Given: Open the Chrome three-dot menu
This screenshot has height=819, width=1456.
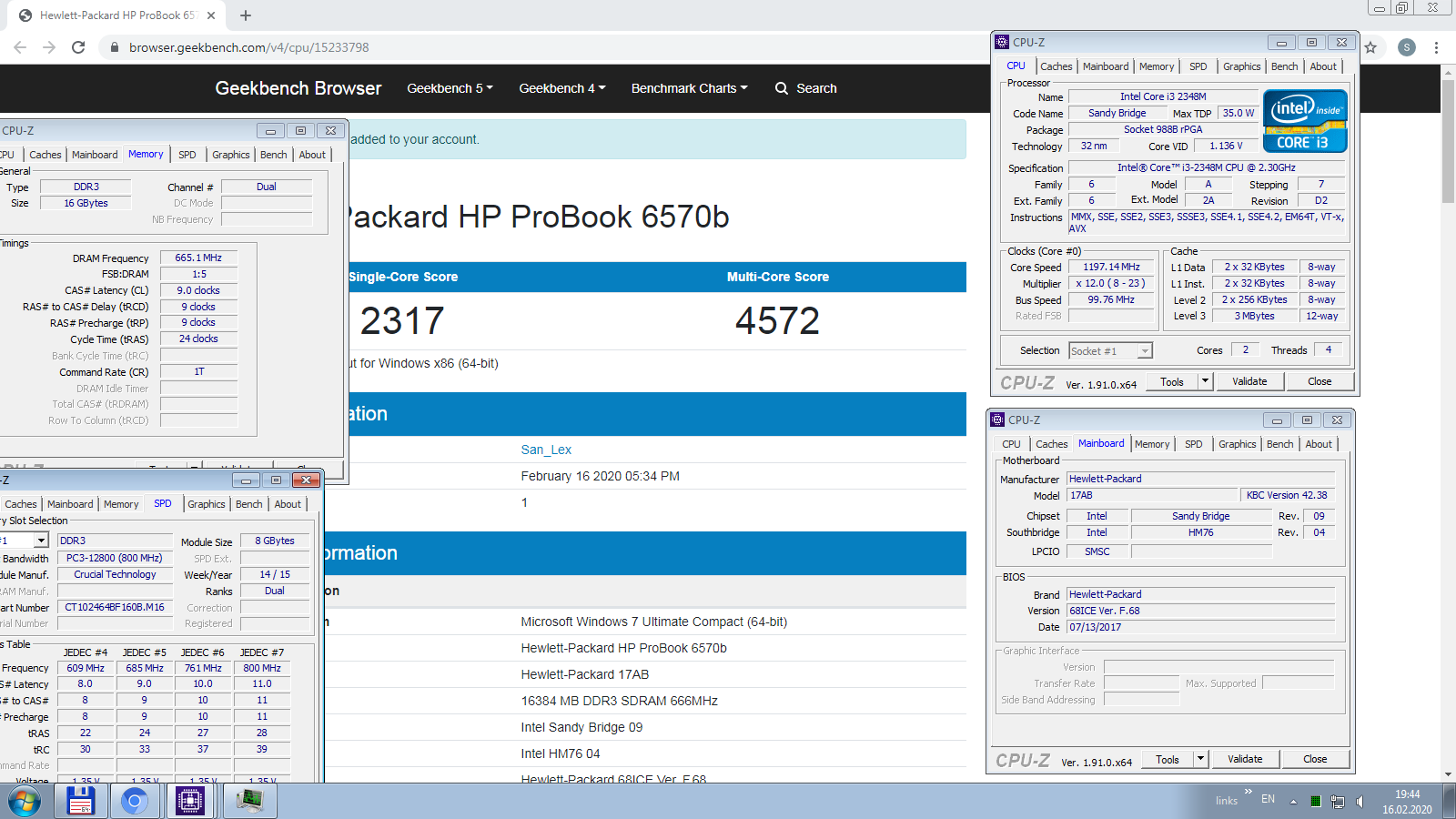Looking at the screenshot, I should pos(1437,47).
